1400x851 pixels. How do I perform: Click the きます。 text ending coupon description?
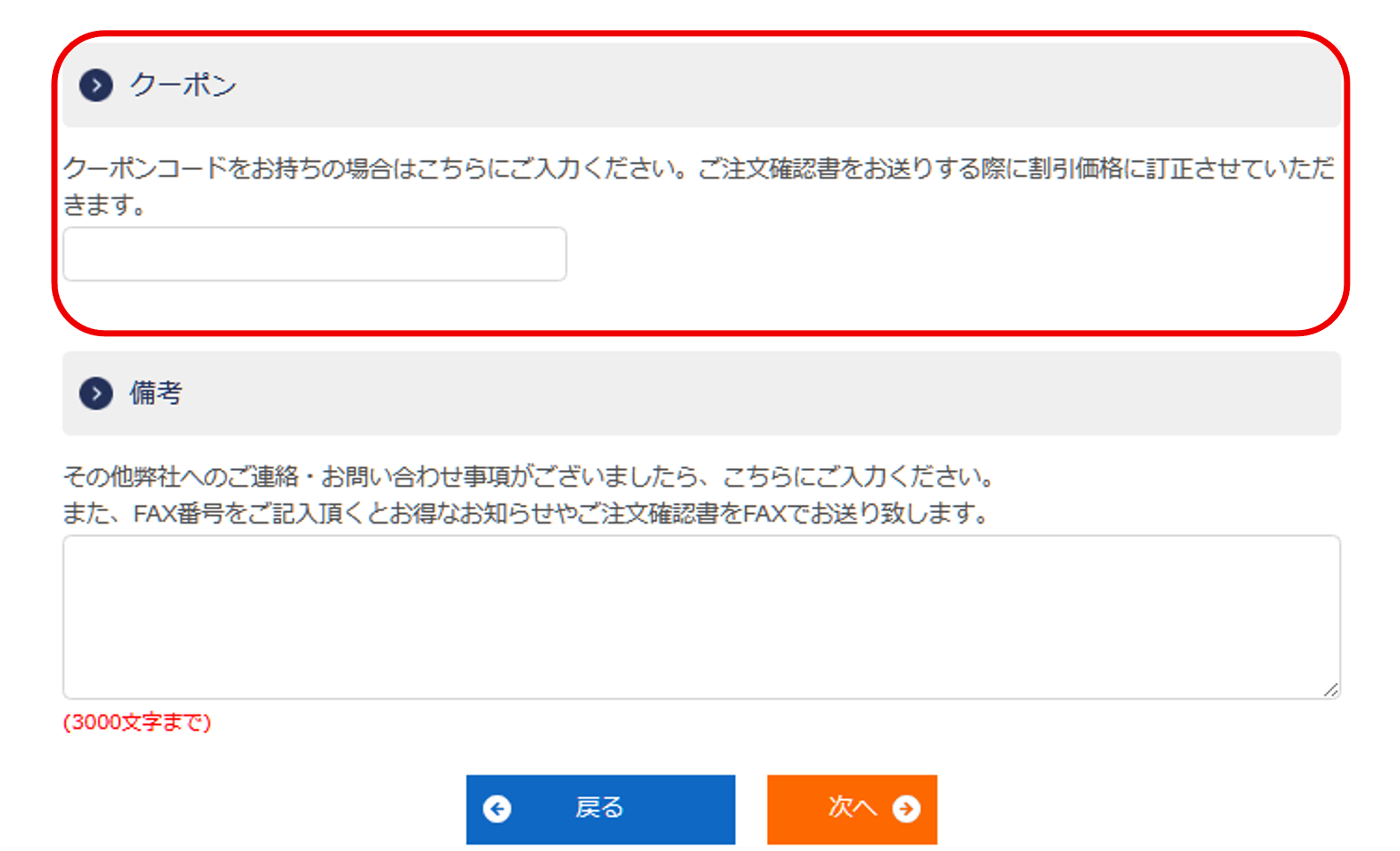[104, 205]
